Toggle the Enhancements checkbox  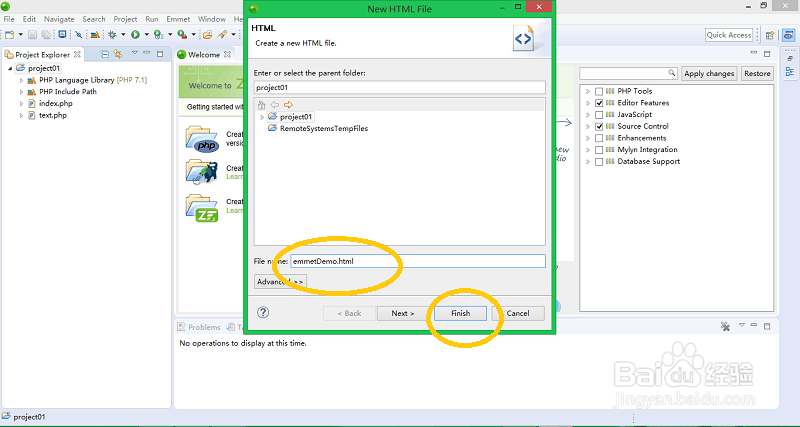(599, 138)
